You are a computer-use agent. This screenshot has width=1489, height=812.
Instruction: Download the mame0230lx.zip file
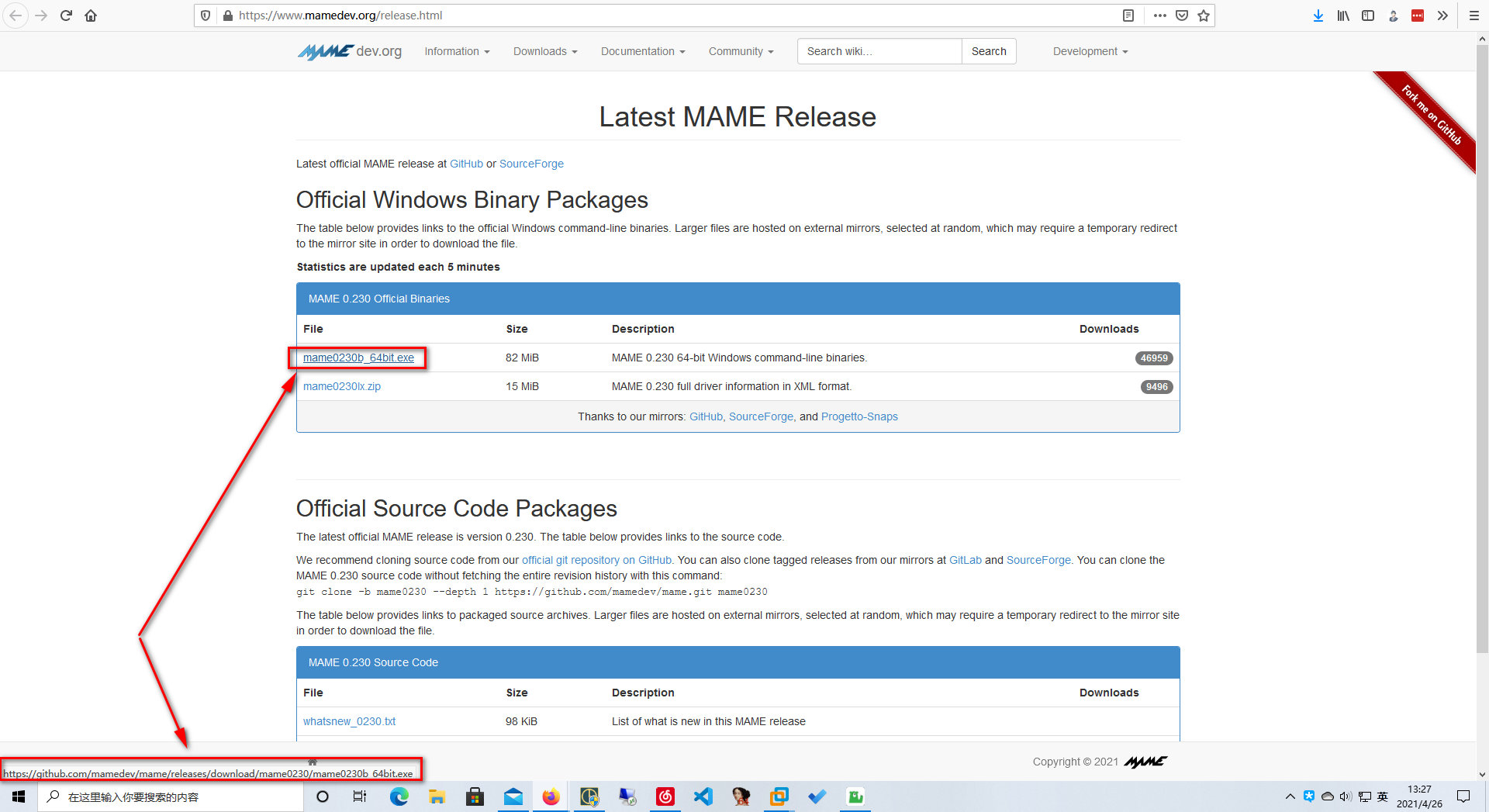(342, 386)
